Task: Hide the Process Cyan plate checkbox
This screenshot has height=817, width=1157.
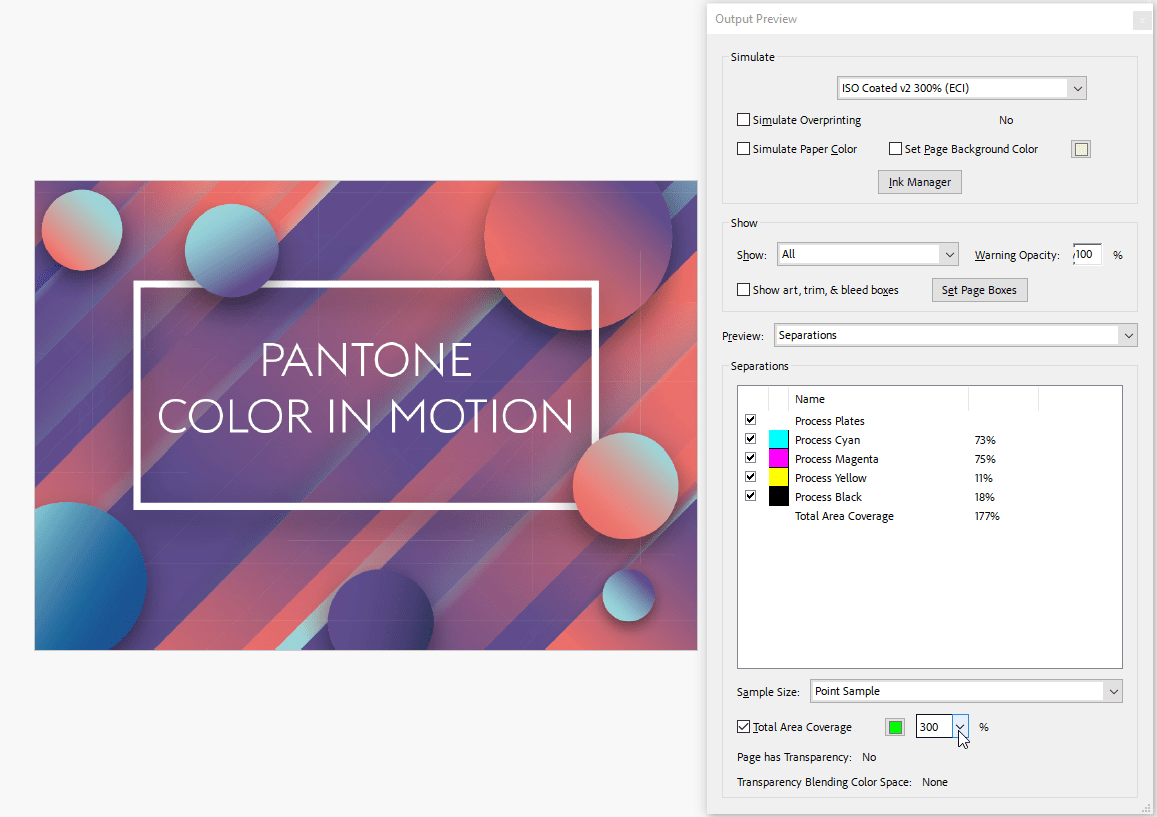Action: [x=750, y=440]
